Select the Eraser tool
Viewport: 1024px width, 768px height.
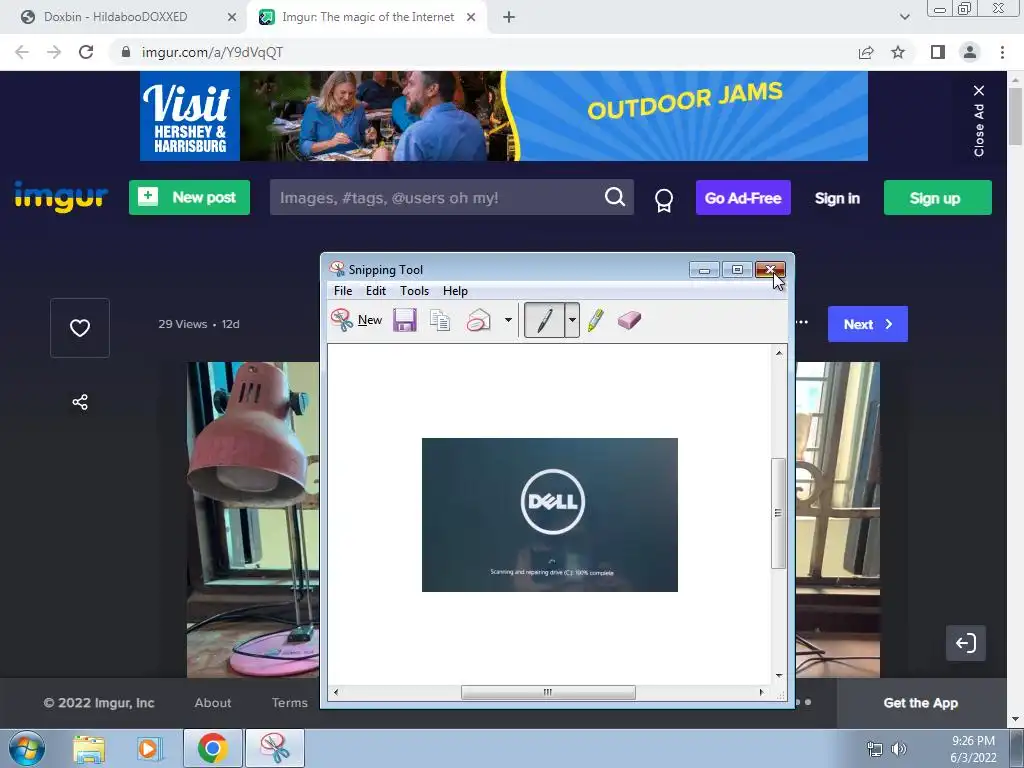point(629,320)
